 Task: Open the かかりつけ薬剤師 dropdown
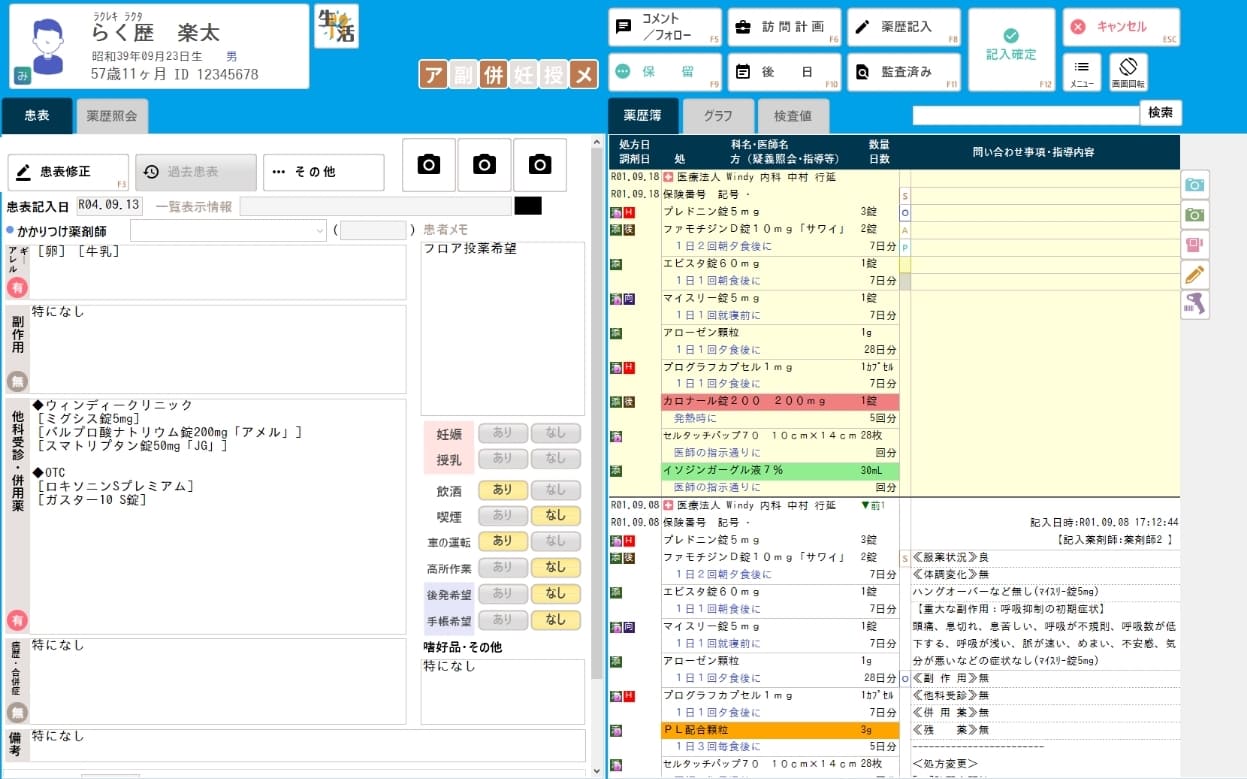tap(228, 231)
